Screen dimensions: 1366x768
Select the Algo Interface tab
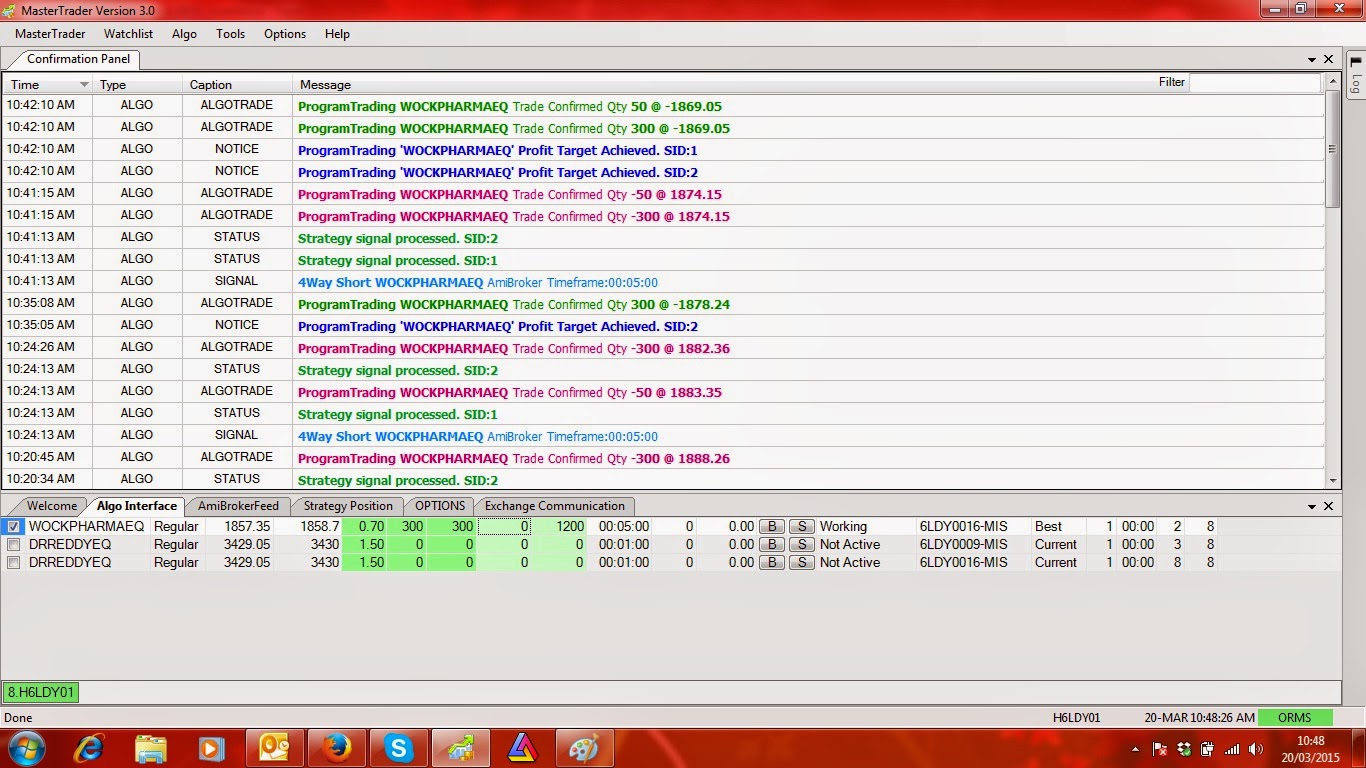tap(137, 506)
